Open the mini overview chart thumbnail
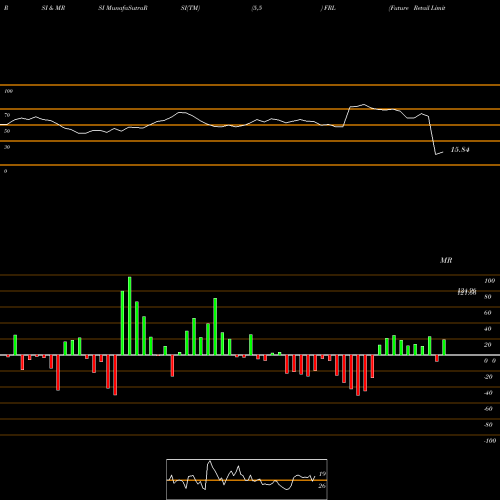This screenshot has width=500, height=500. 247,479
